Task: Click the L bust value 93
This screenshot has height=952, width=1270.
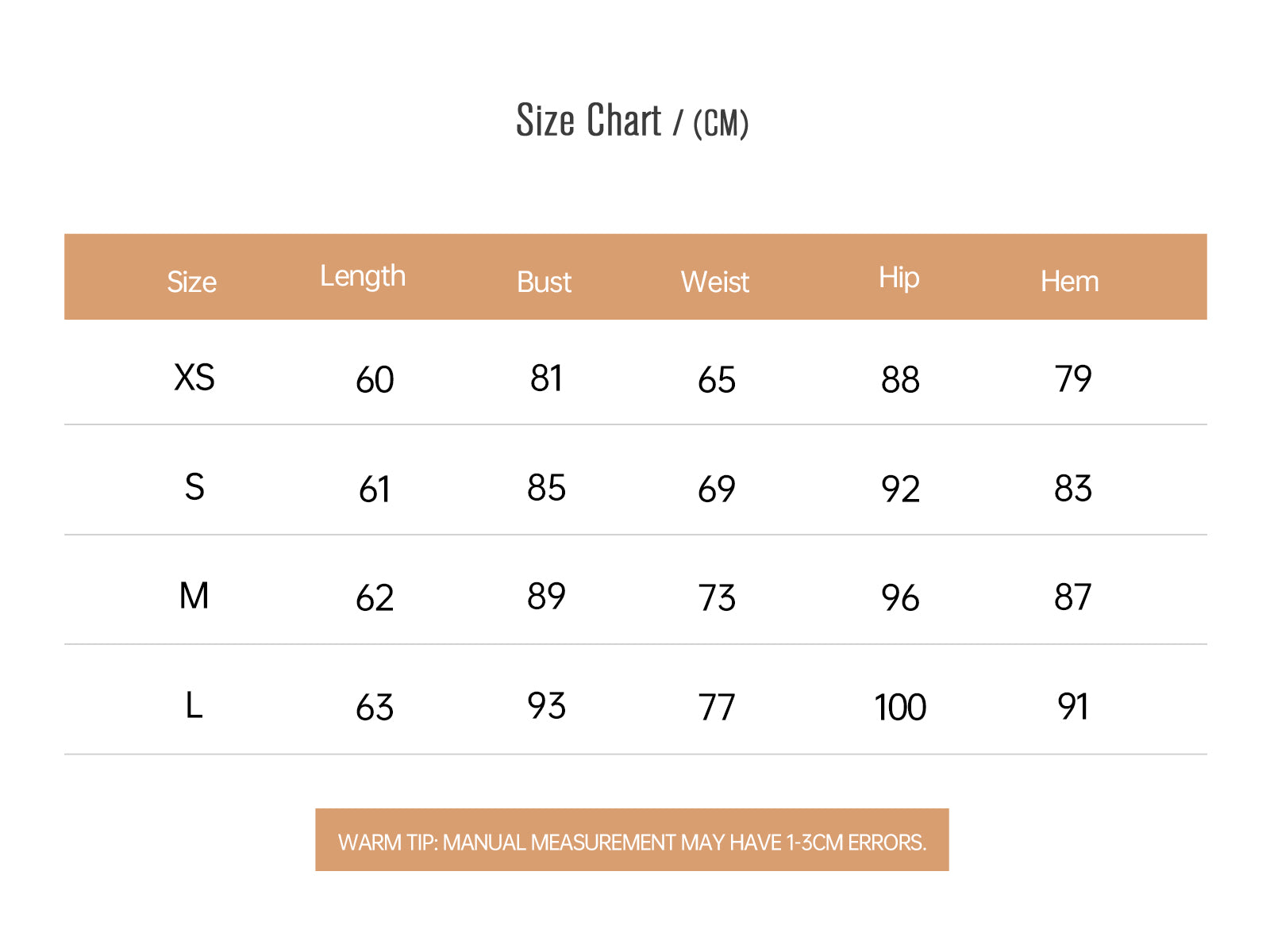Action: pos(546,706)
